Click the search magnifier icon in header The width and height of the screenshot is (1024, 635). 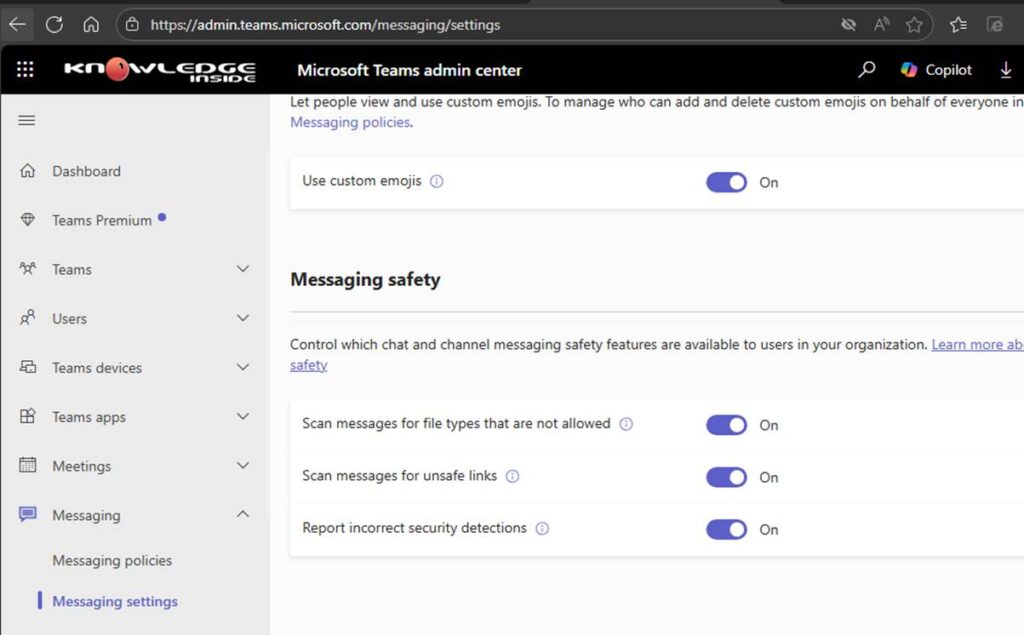(867, 69)
